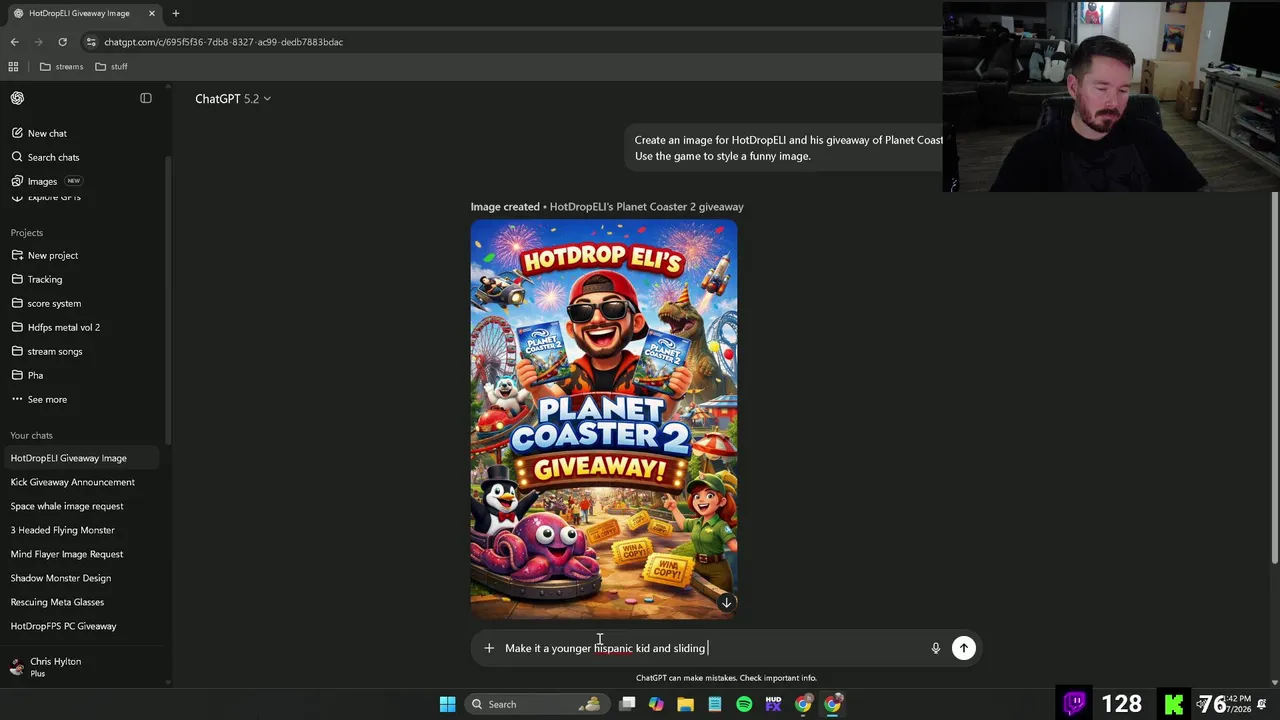The image size is (1280, 720).
Task: Open the score system project
Action: pyautogui.click(x=54, y=303)
